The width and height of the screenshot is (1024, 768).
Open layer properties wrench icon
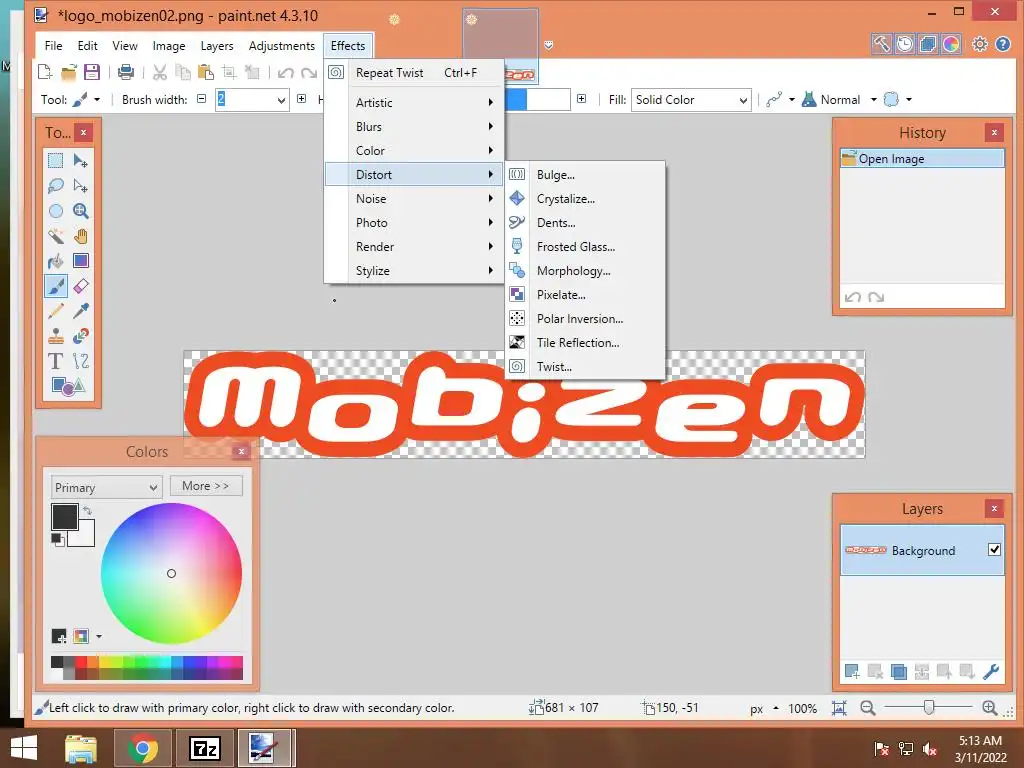tap(991, 671)
